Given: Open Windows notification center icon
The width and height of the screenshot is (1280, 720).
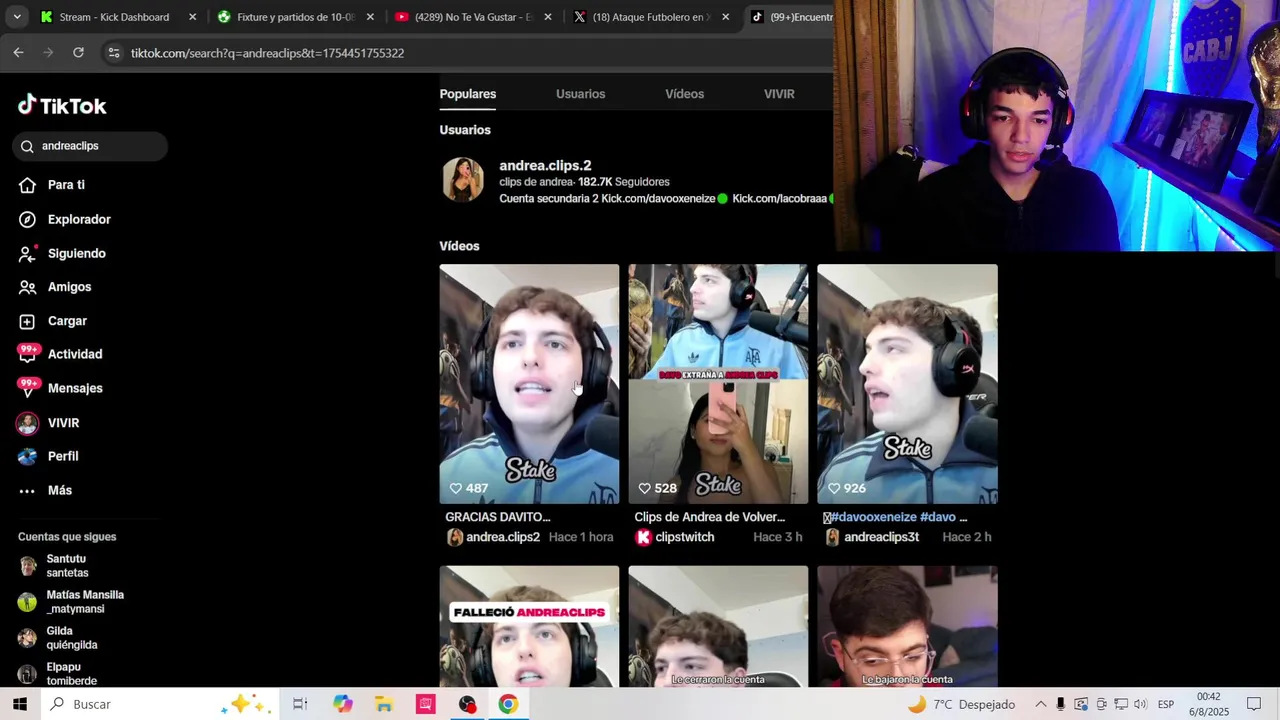Looking at the screenshot, I should click(x=1254, y=704).
